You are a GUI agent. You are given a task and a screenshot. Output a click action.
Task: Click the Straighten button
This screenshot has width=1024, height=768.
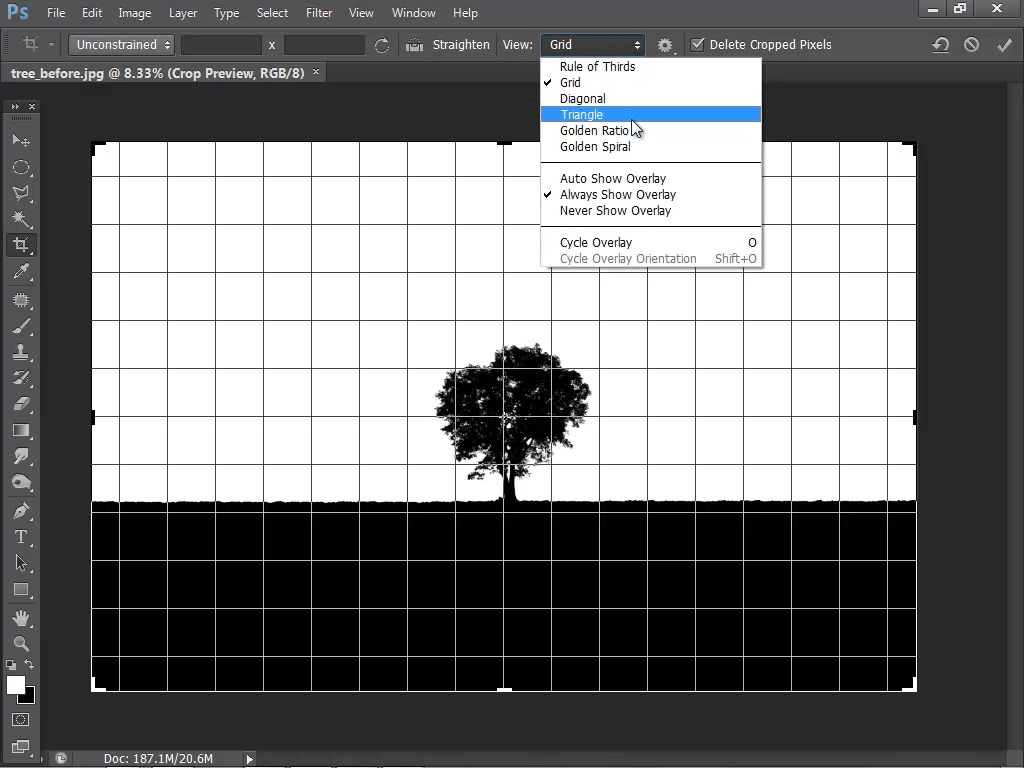coord(460,45)
